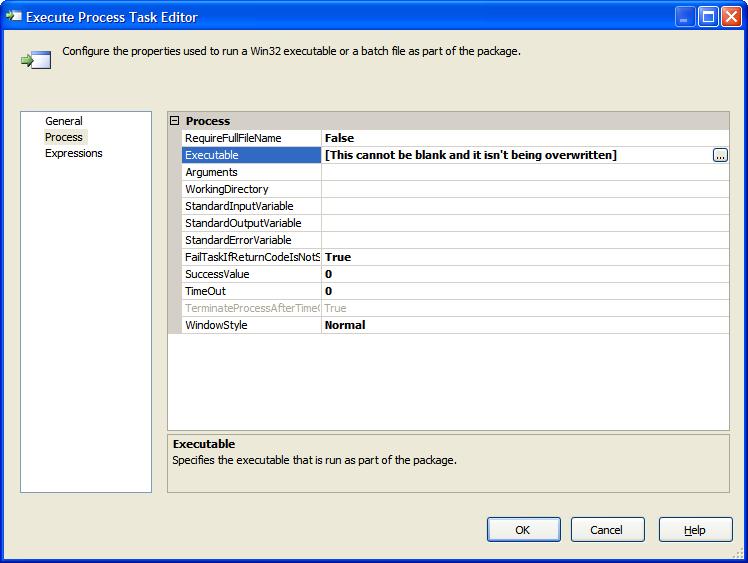The image size is (748, 563).
Task: Dismiss the dialog with Cancel
Action: coord(607,530)
